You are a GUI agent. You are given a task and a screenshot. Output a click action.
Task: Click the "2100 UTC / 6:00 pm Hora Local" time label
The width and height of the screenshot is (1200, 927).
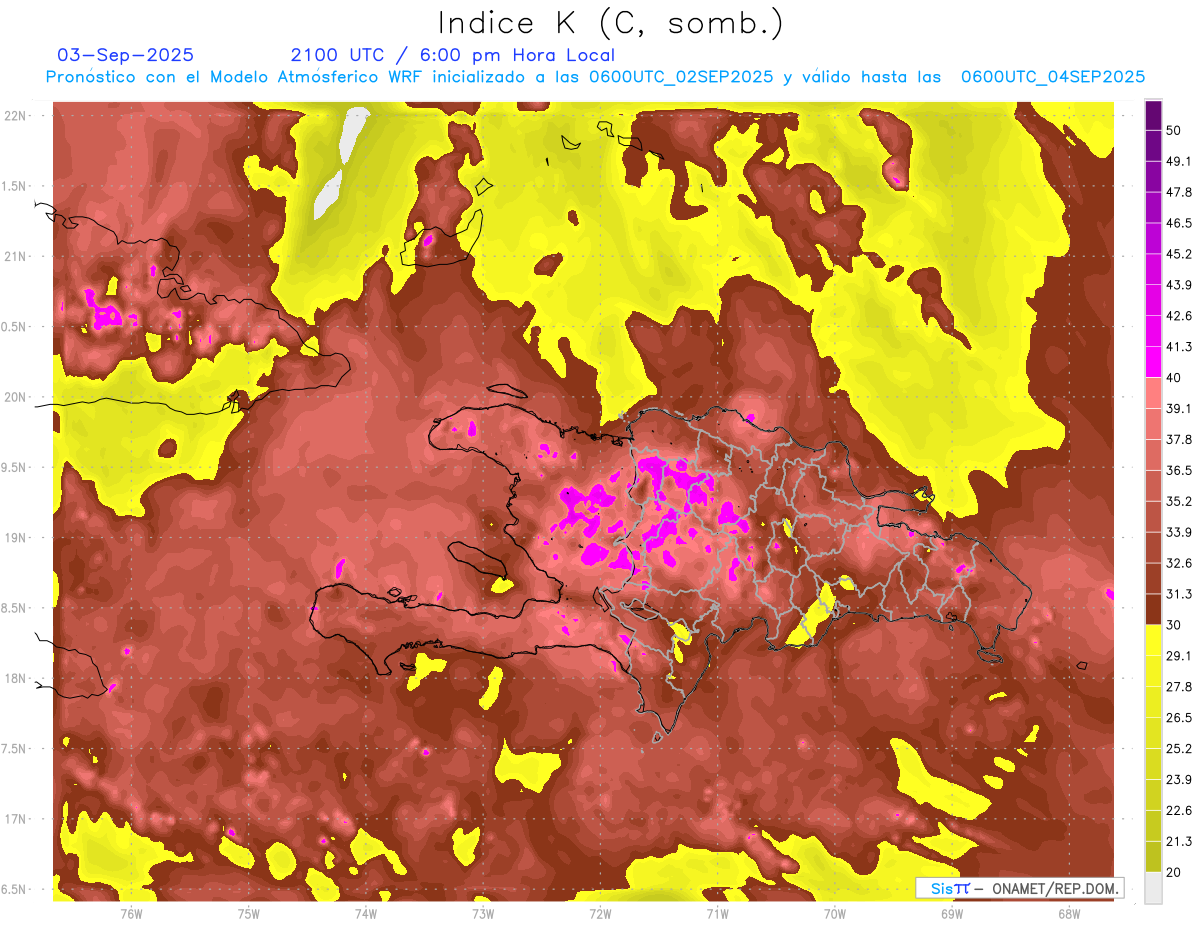453,55
